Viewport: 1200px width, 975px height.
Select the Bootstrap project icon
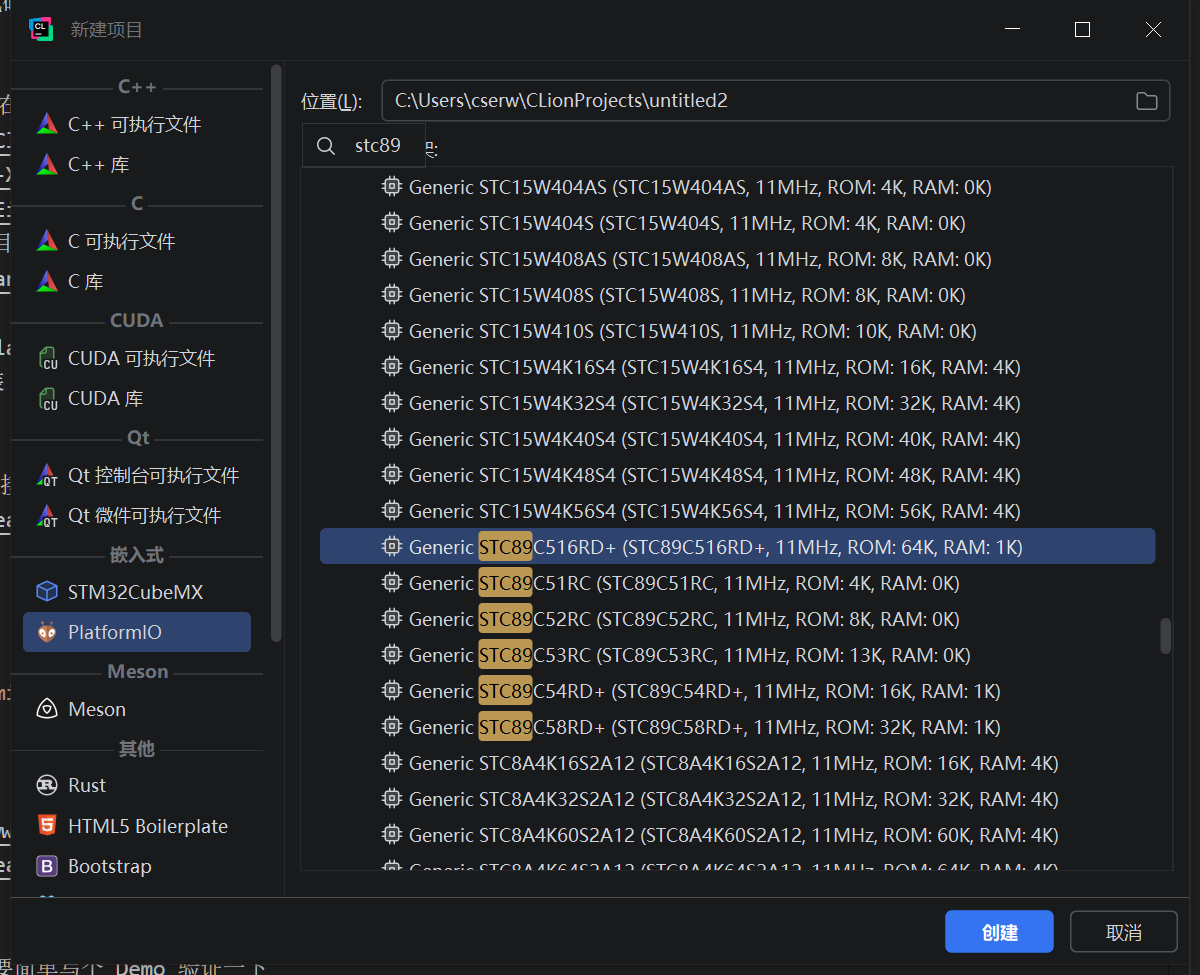click(47, 866)
